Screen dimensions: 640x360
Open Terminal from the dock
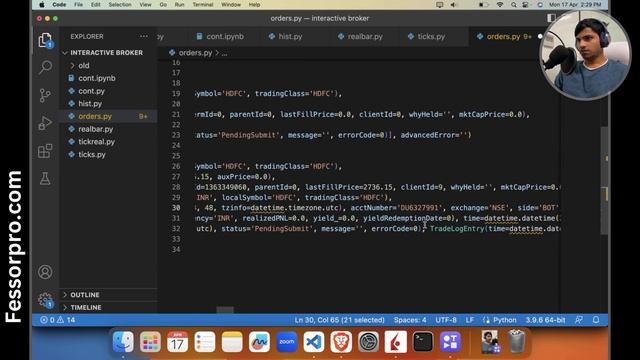click(423, 341)
